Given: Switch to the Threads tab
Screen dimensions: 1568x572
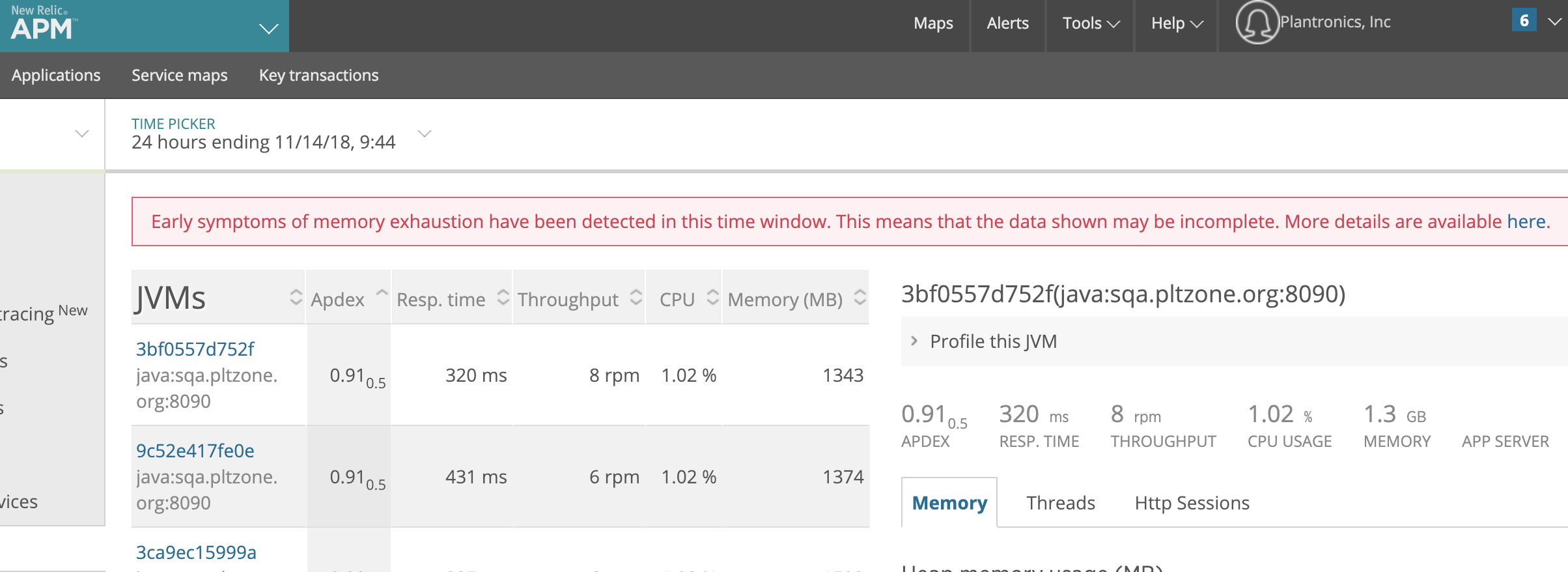Looking at the screenshot, I should [1061, 503].
